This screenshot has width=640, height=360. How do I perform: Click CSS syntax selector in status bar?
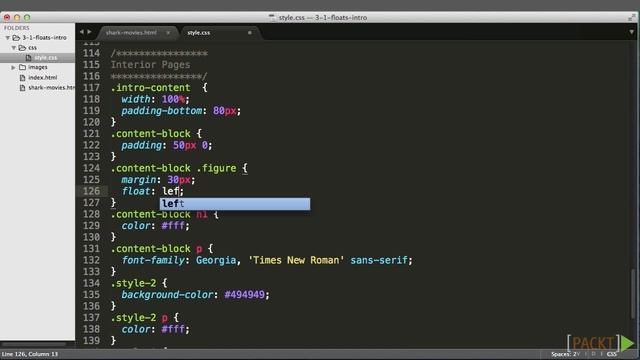611,354
